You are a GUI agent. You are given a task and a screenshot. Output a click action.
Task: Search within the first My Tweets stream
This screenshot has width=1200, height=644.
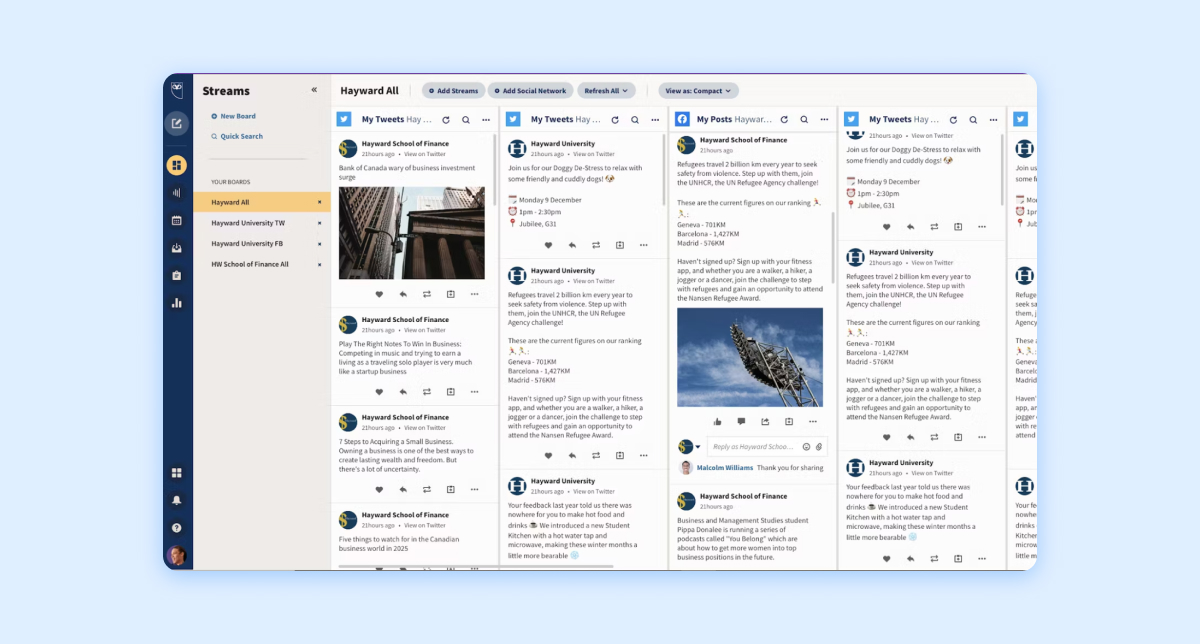pyautogui.click(x=466, y=119)
